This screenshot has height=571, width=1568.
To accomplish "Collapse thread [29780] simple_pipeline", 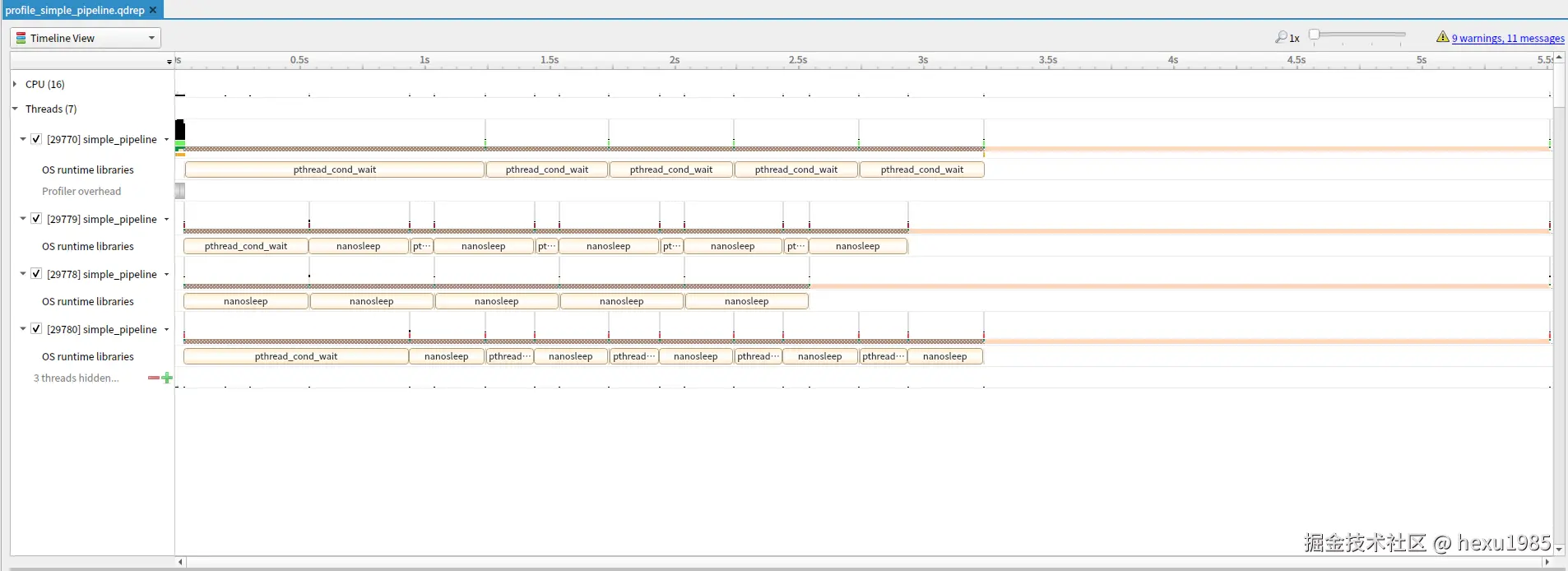I will (23, 329).
